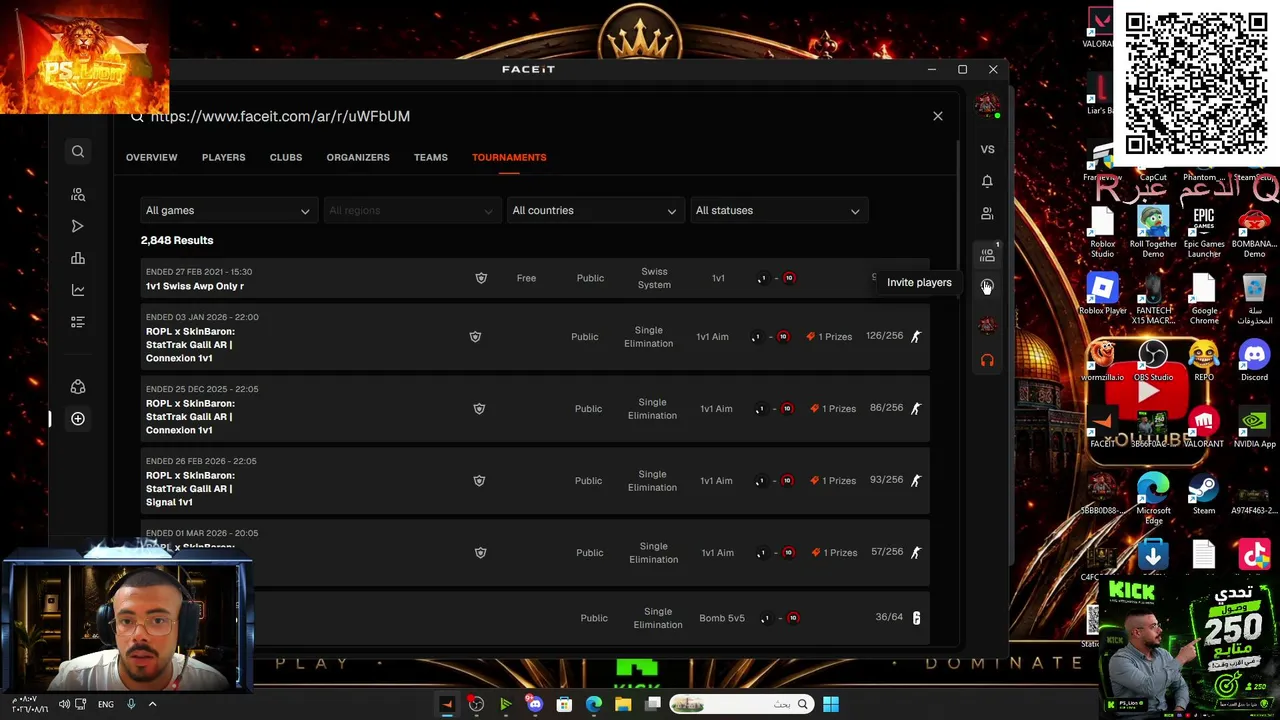Click the Bomb 5v5 mode text
The height and width of the screenshot is (720, 1280).
tap(722, 618)
